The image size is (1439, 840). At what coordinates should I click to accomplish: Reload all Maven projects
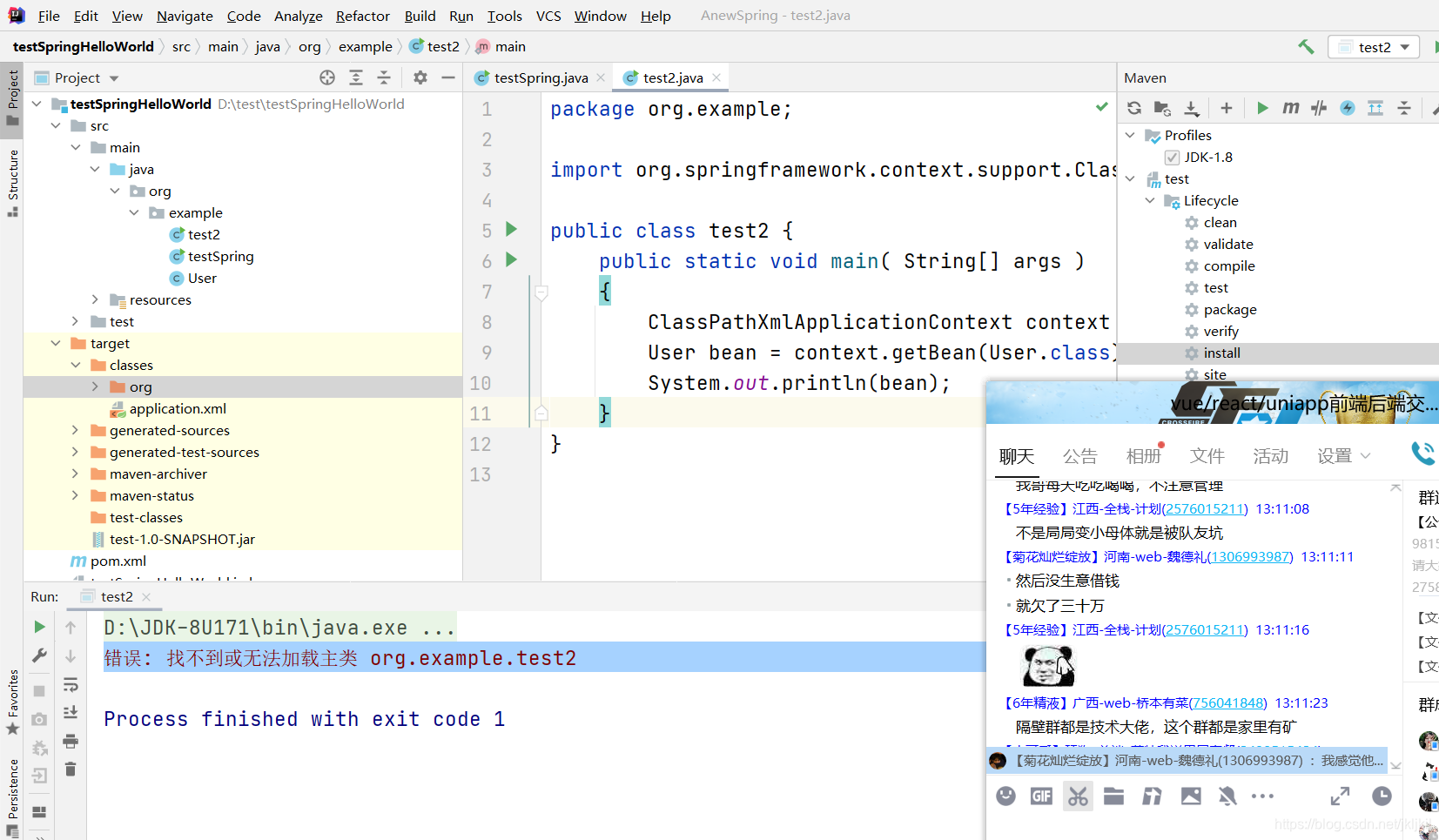coord(1133,108)
